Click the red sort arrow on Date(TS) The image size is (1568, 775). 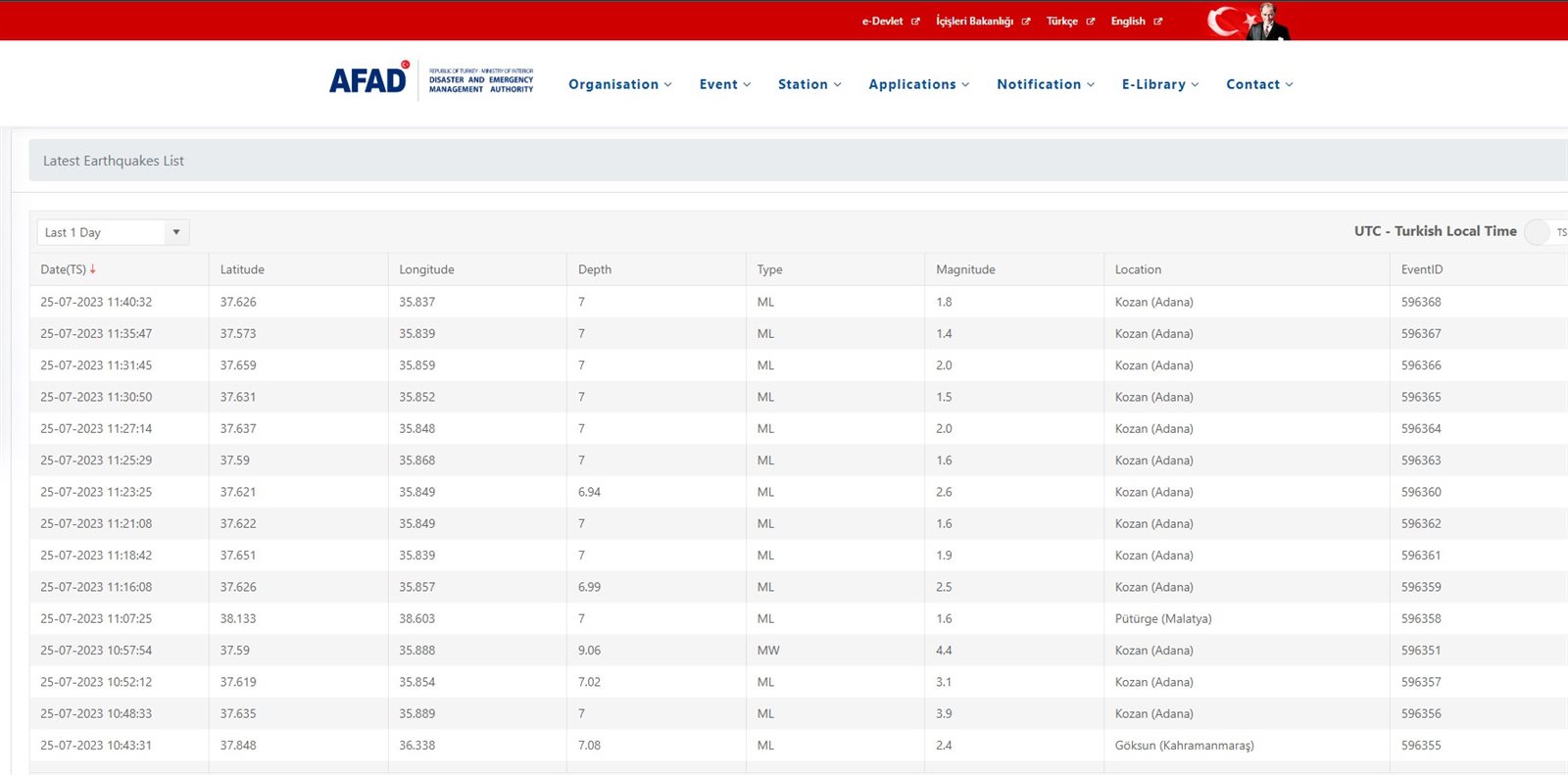point(93,269)
